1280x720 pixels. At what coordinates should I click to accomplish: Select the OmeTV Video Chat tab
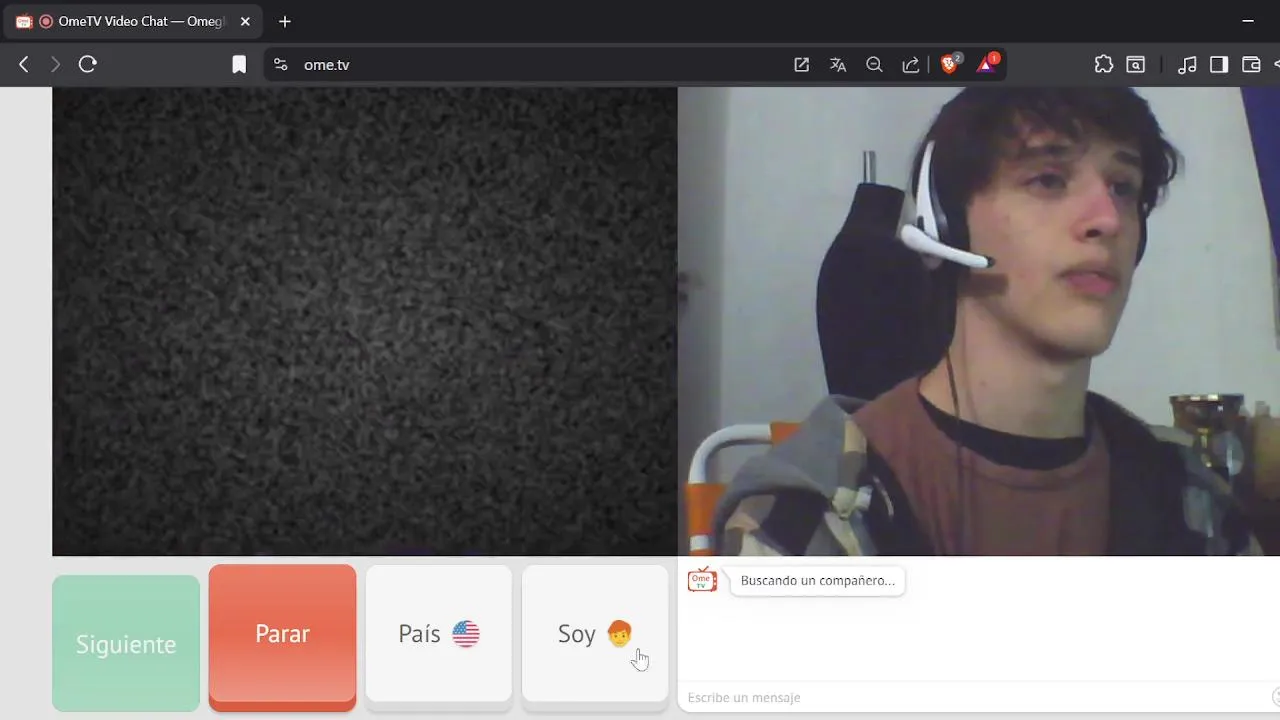click(134, 21)
